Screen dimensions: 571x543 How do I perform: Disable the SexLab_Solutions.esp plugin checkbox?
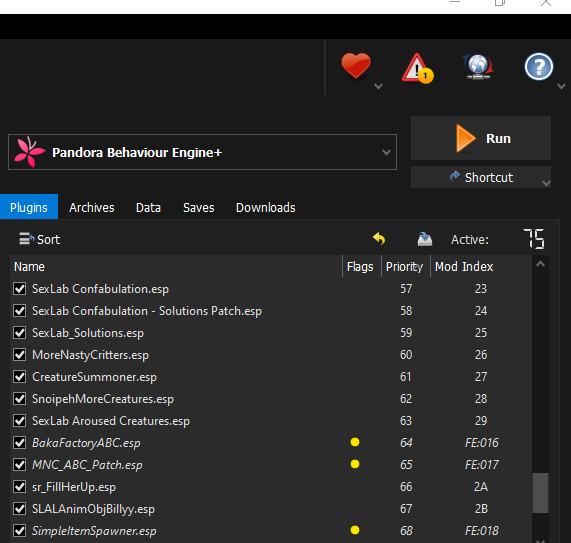tap(19, 333)
